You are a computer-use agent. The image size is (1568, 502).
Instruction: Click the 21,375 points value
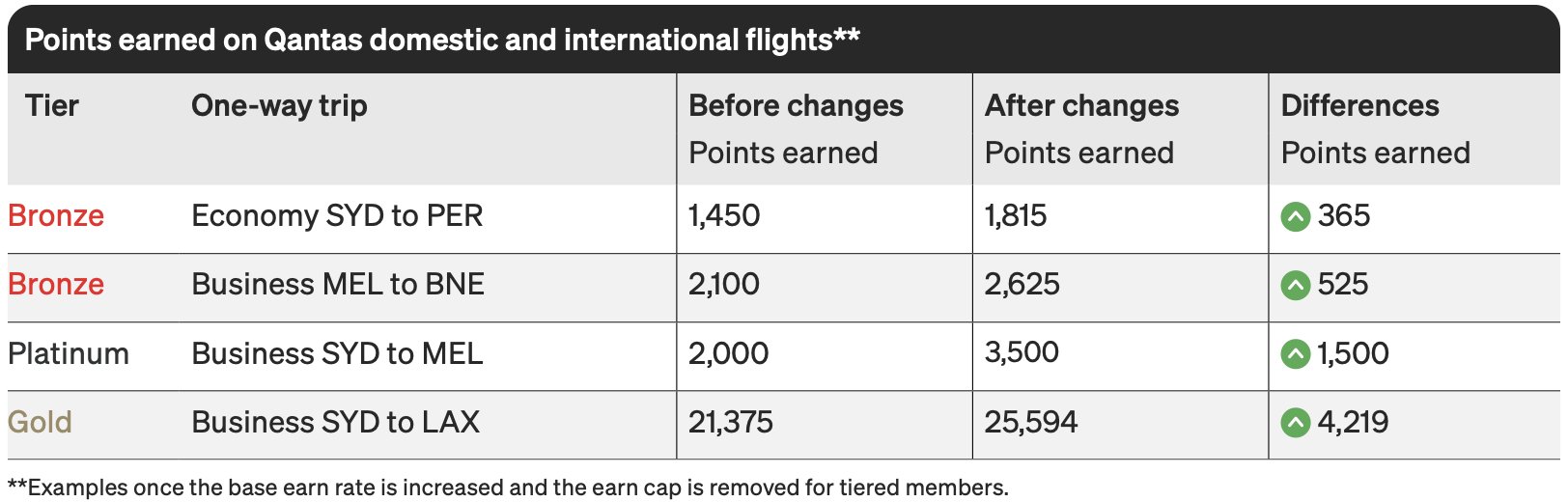(x=730, y=422)
